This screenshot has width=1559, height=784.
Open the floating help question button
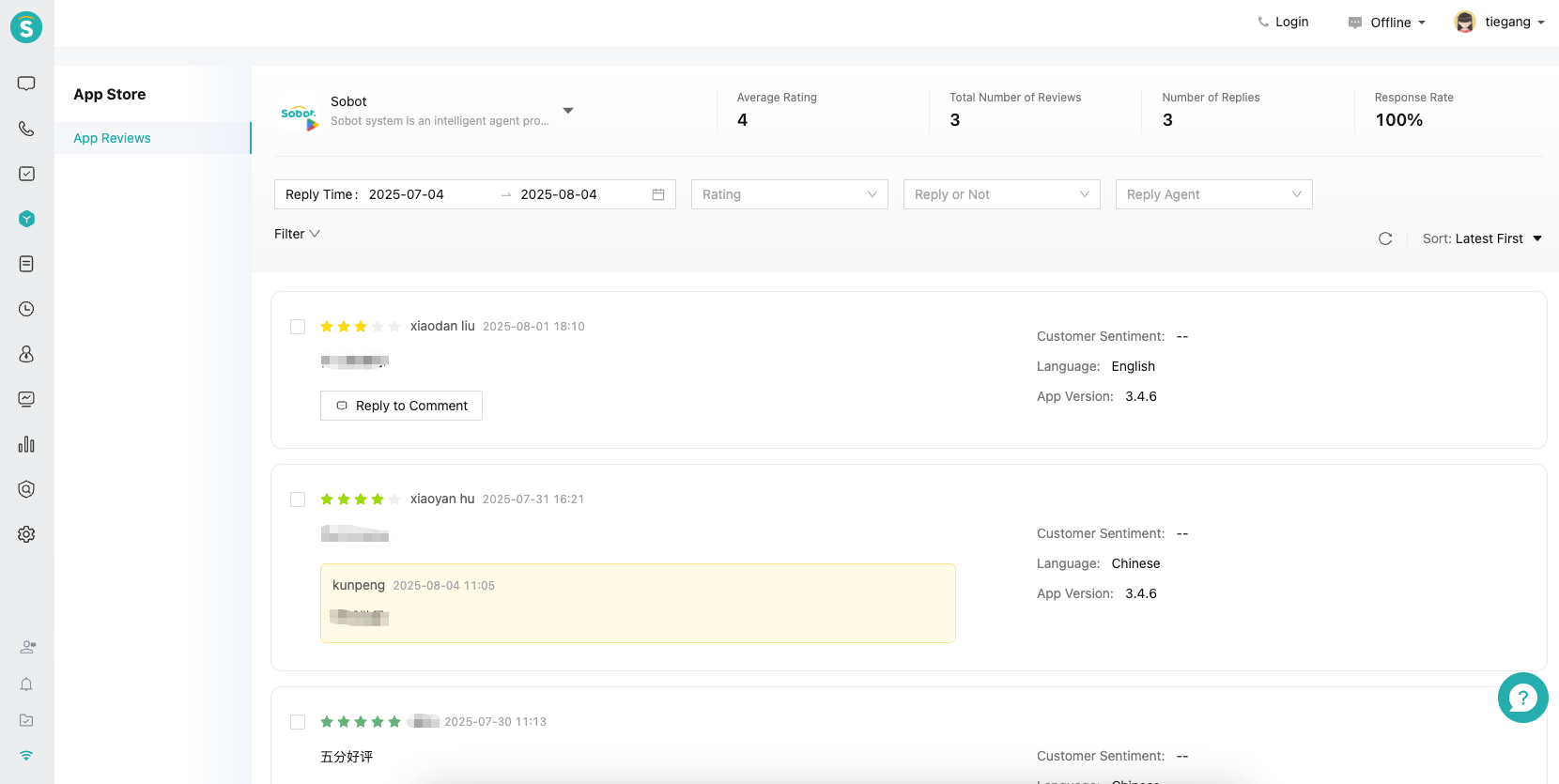[1522, 698]
